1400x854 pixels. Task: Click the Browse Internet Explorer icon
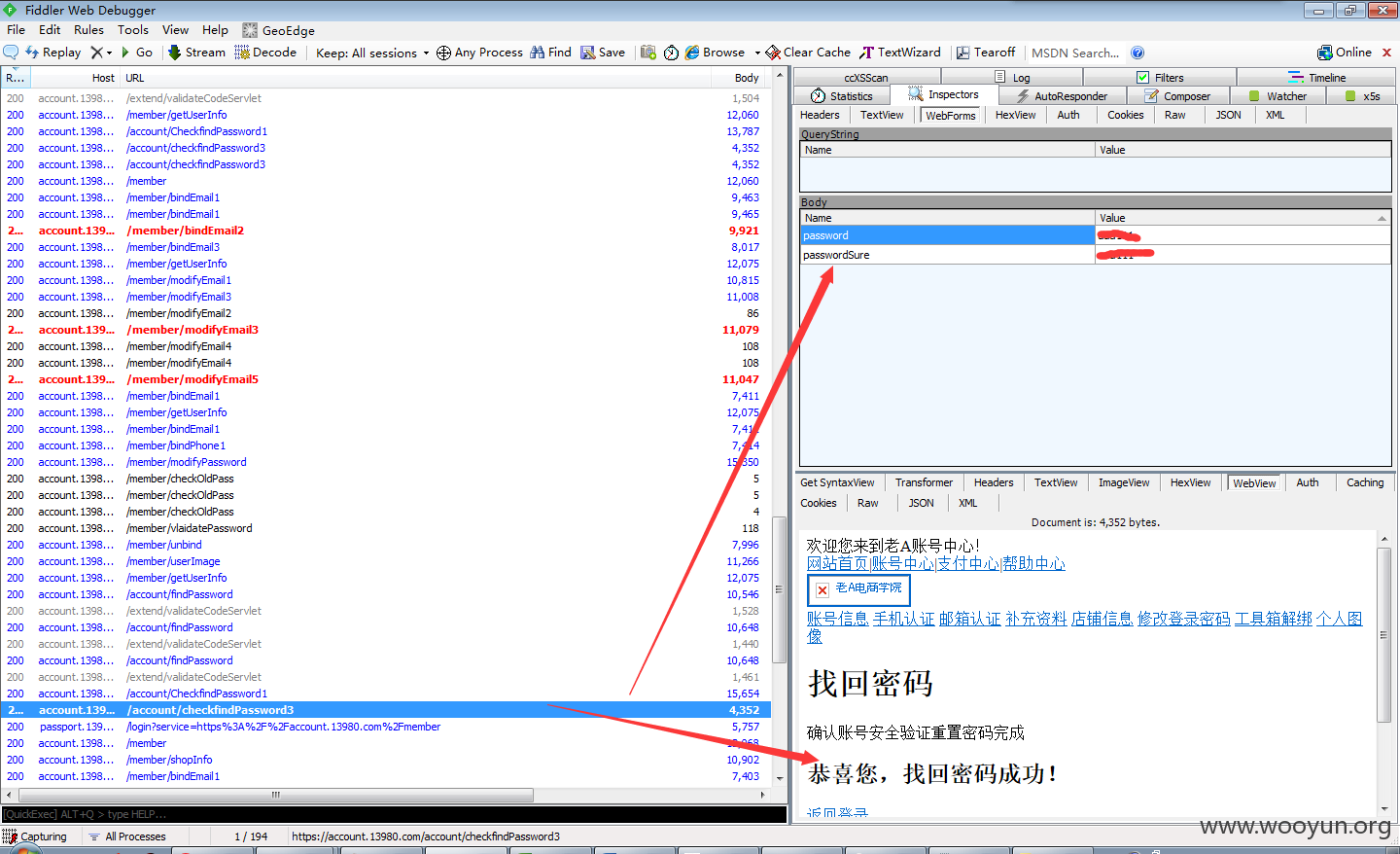[692, 53]
